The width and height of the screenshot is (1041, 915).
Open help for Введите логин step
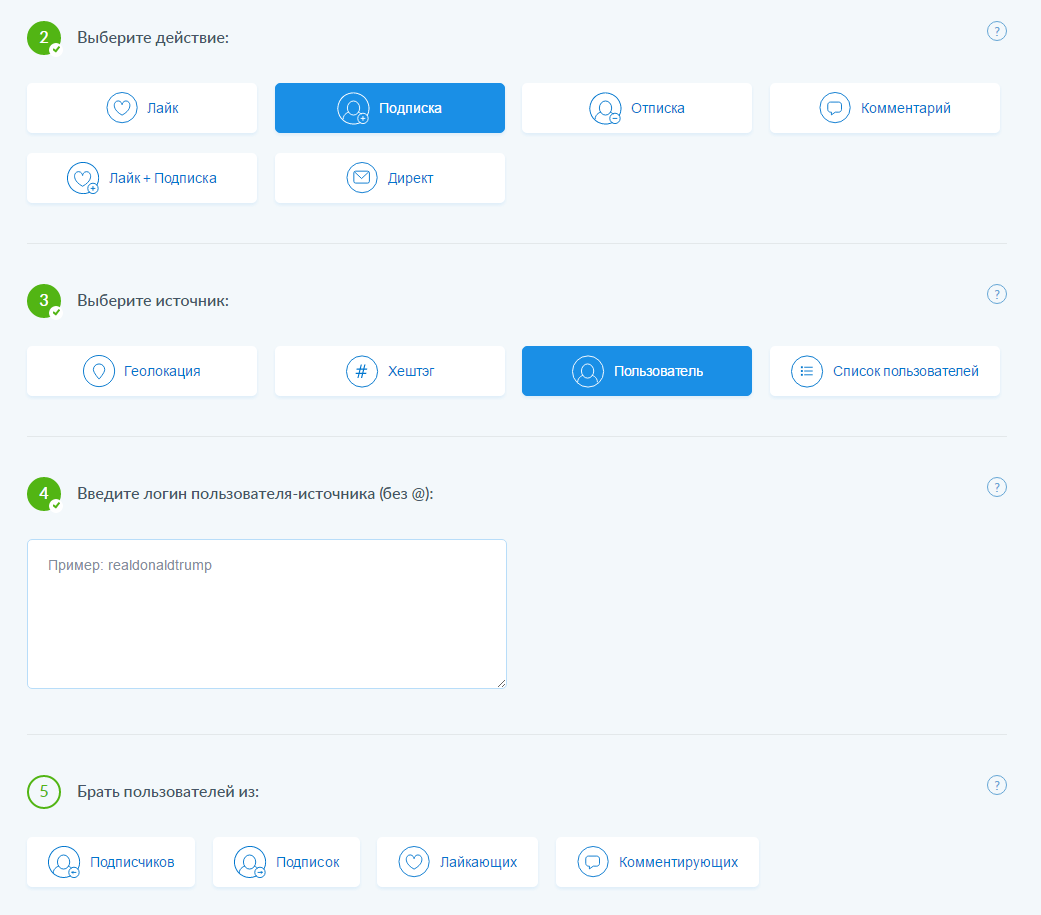996,487
